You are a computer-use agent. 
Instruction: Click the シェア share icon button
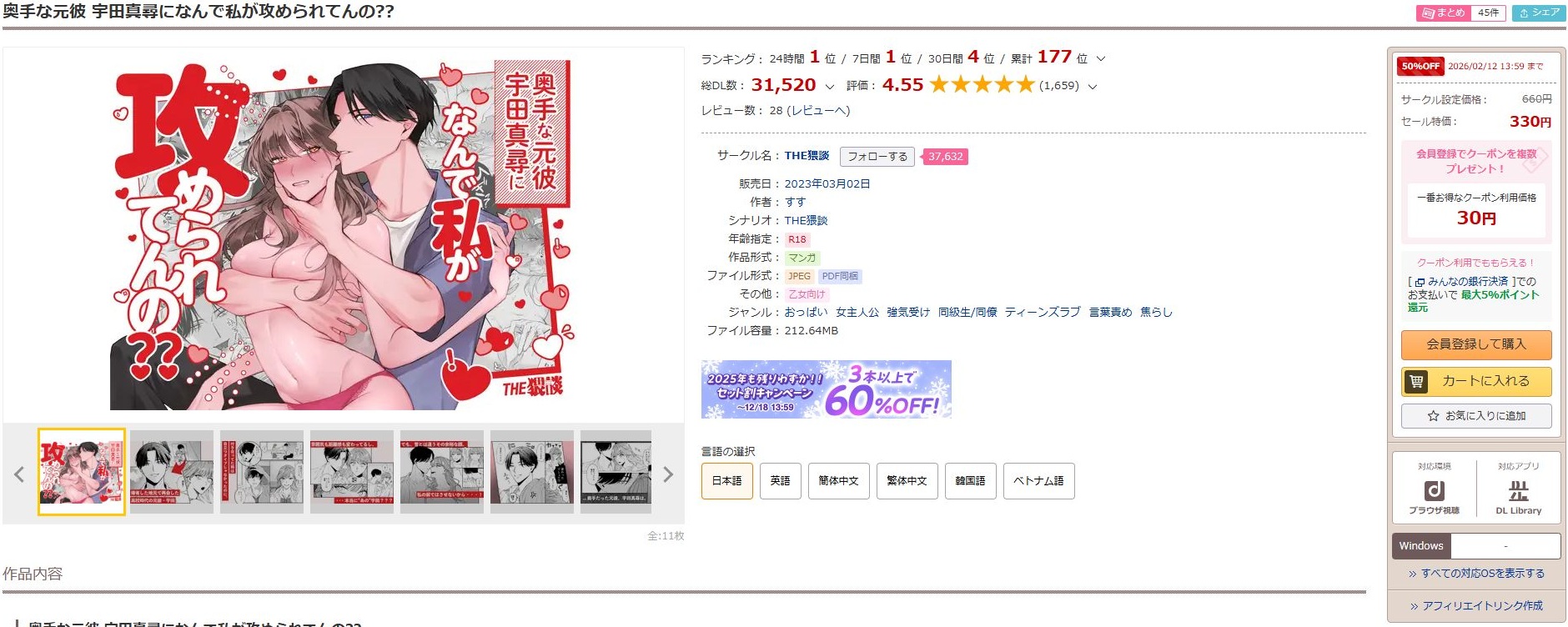[1539, 13]
